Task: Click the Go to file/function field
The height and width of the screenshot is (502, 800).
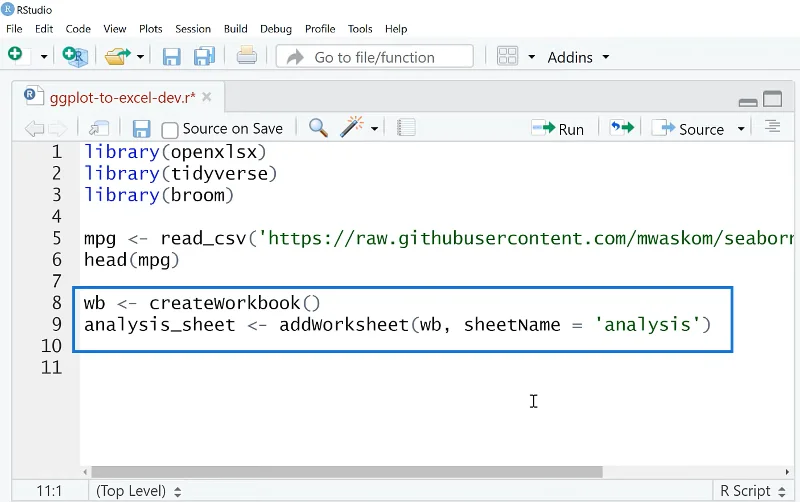Action: (374, 57)
